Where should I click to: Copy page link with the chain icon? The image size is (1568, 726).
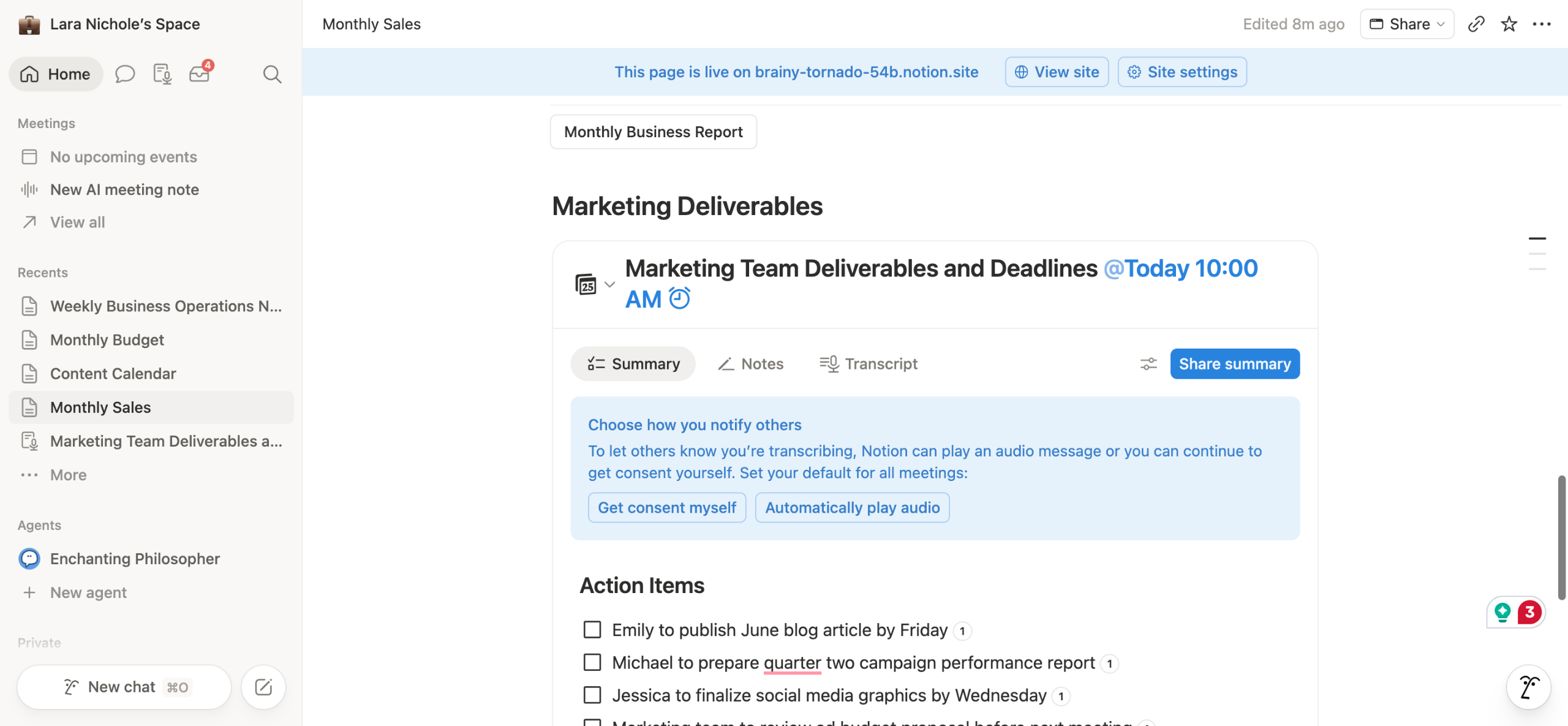pyautogui.click(x=1476, y=24)
